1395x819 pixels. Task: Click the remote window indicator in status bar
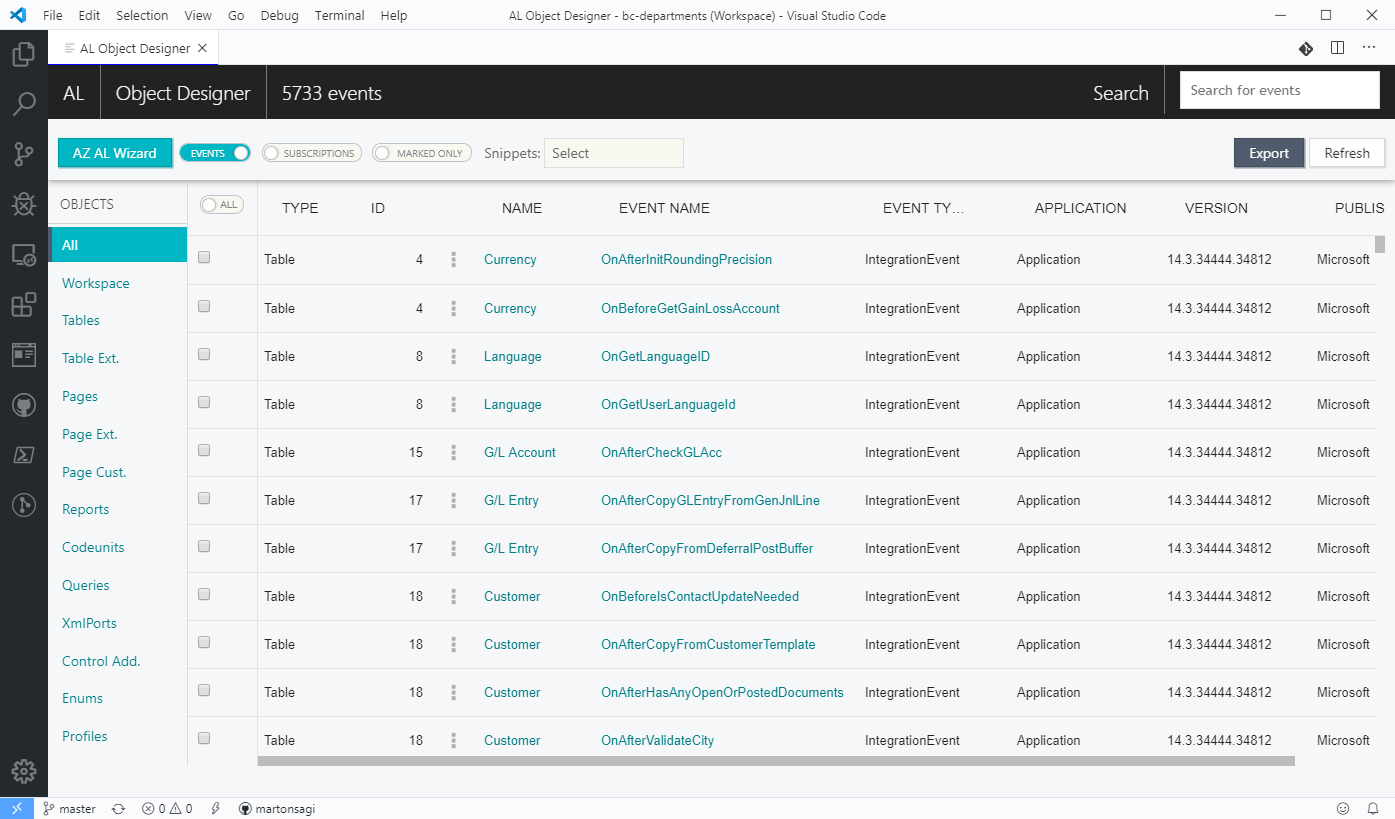(17, 808)
